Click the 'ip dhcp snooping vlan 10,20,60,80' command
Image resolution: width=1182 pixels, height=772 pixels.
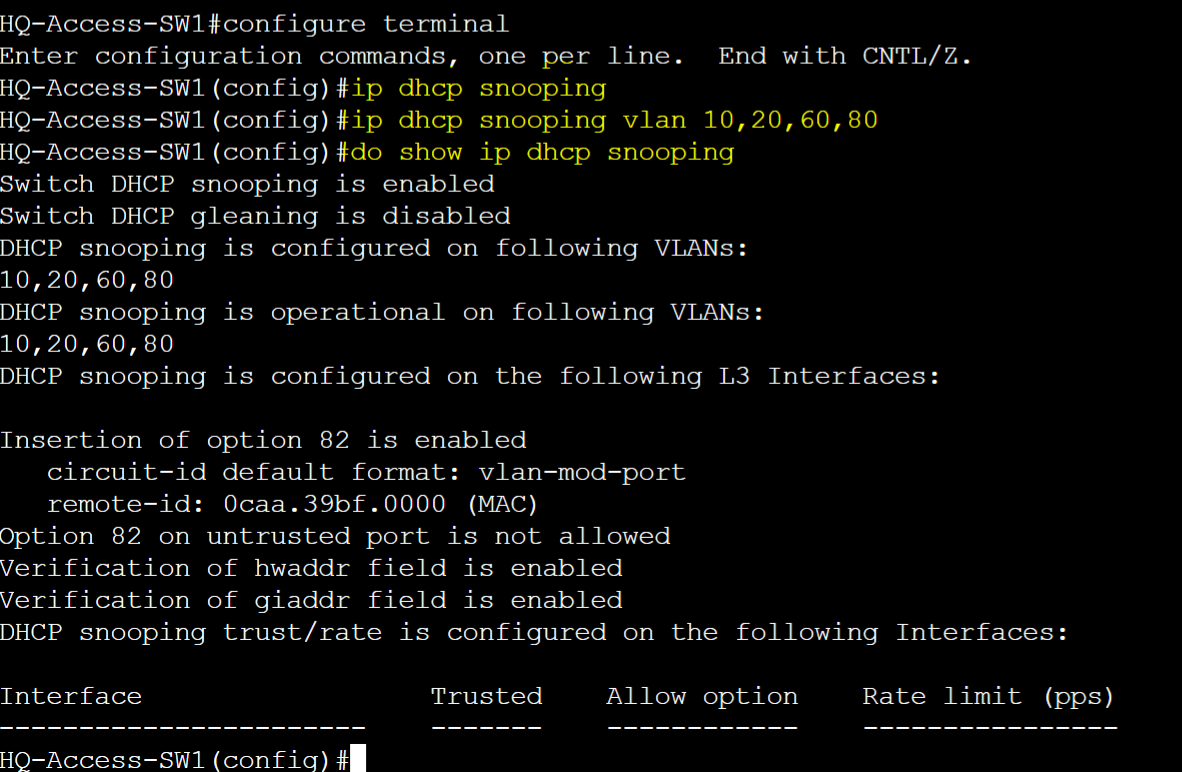pyautogui.click(x=614, y=121)
